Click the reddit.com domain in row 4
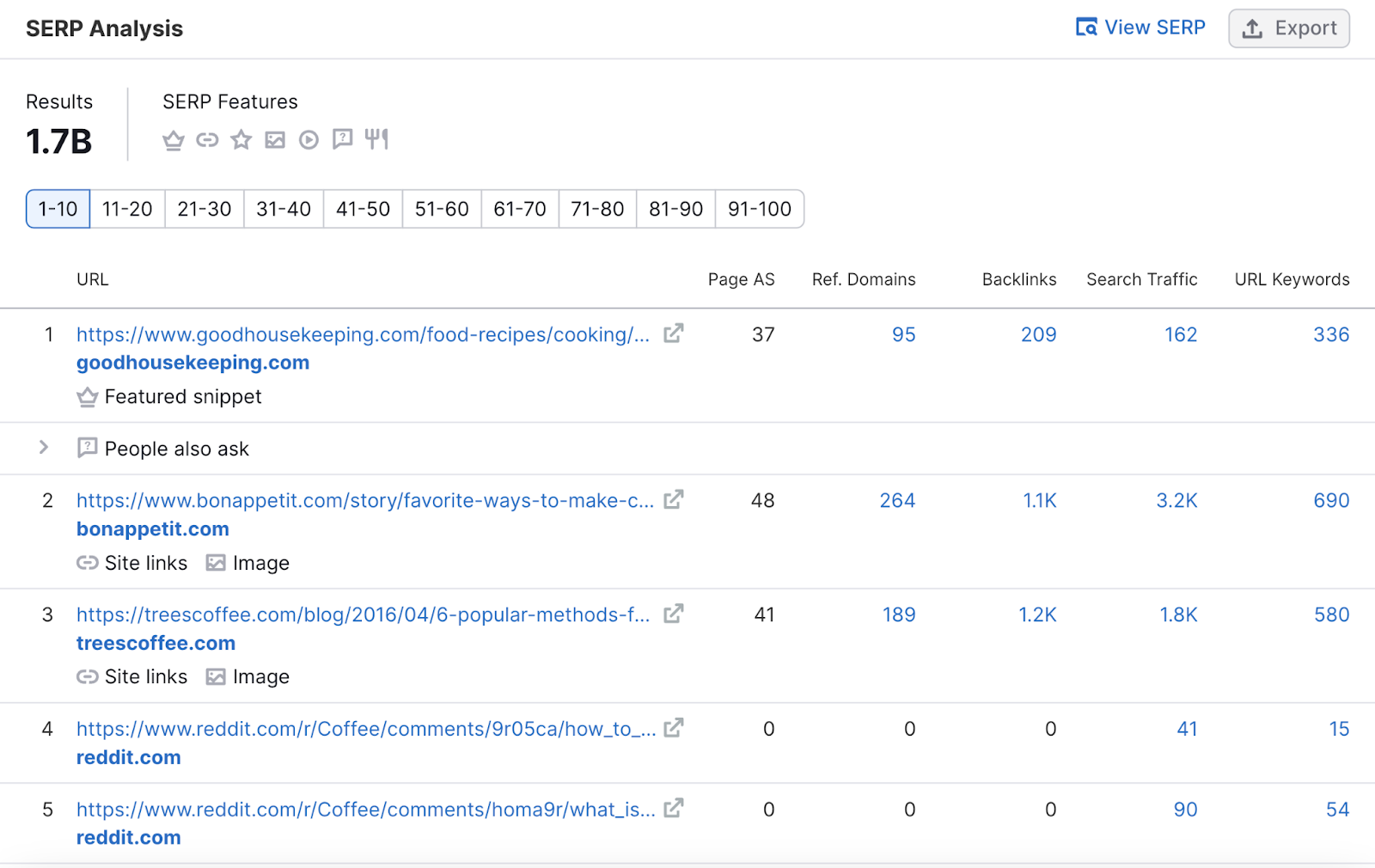1375x868 pixels. [x=129, y=757]
